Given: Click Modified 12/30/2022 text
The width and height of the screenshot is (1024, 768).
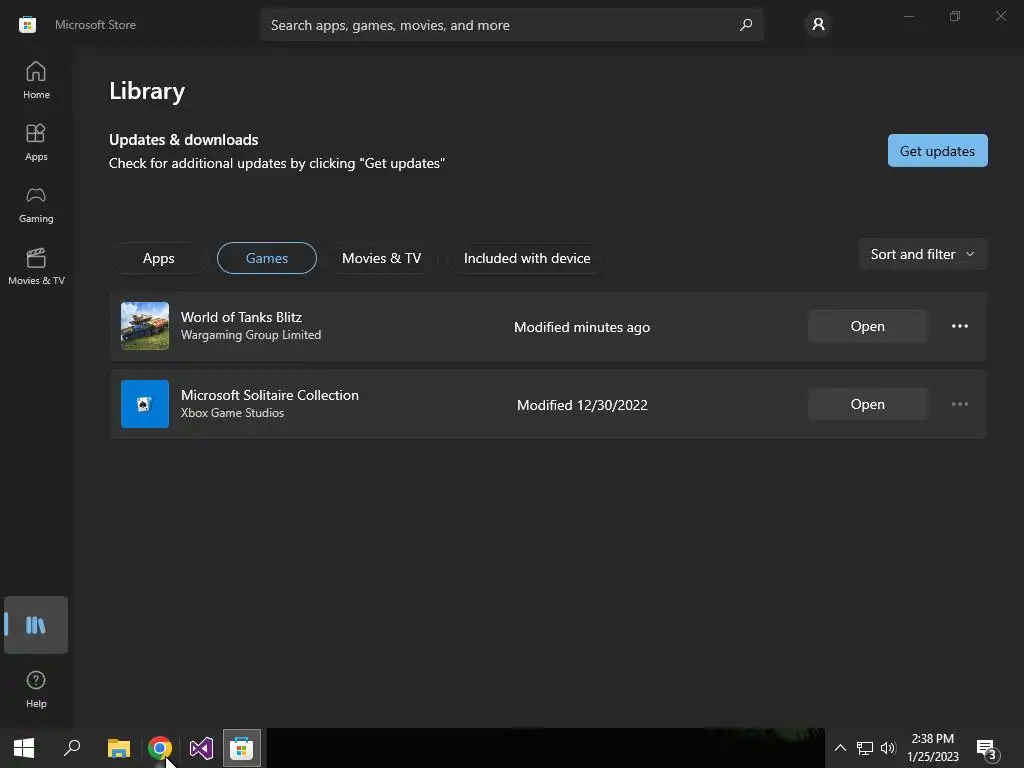Looking at the screenshot, I should point(582,405).
